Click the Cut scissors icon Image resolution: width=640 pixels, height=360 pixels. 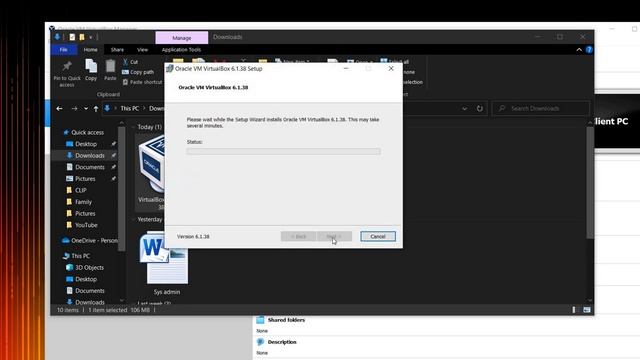tap(125, 62)
